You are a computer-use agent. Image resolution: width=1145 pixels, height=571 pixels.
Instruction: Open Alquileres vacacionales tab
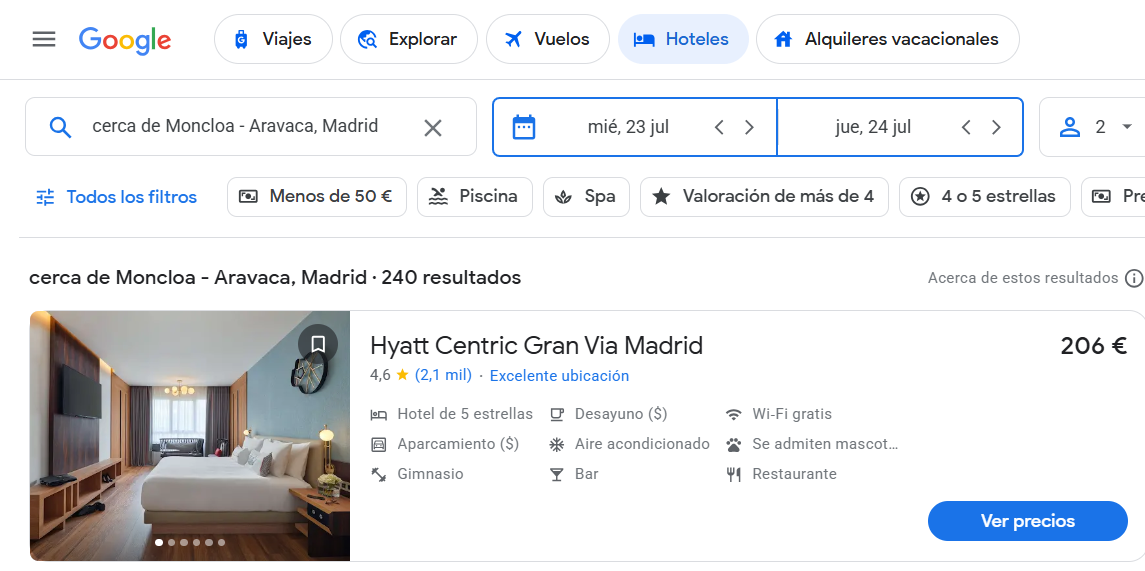point(887,39)
